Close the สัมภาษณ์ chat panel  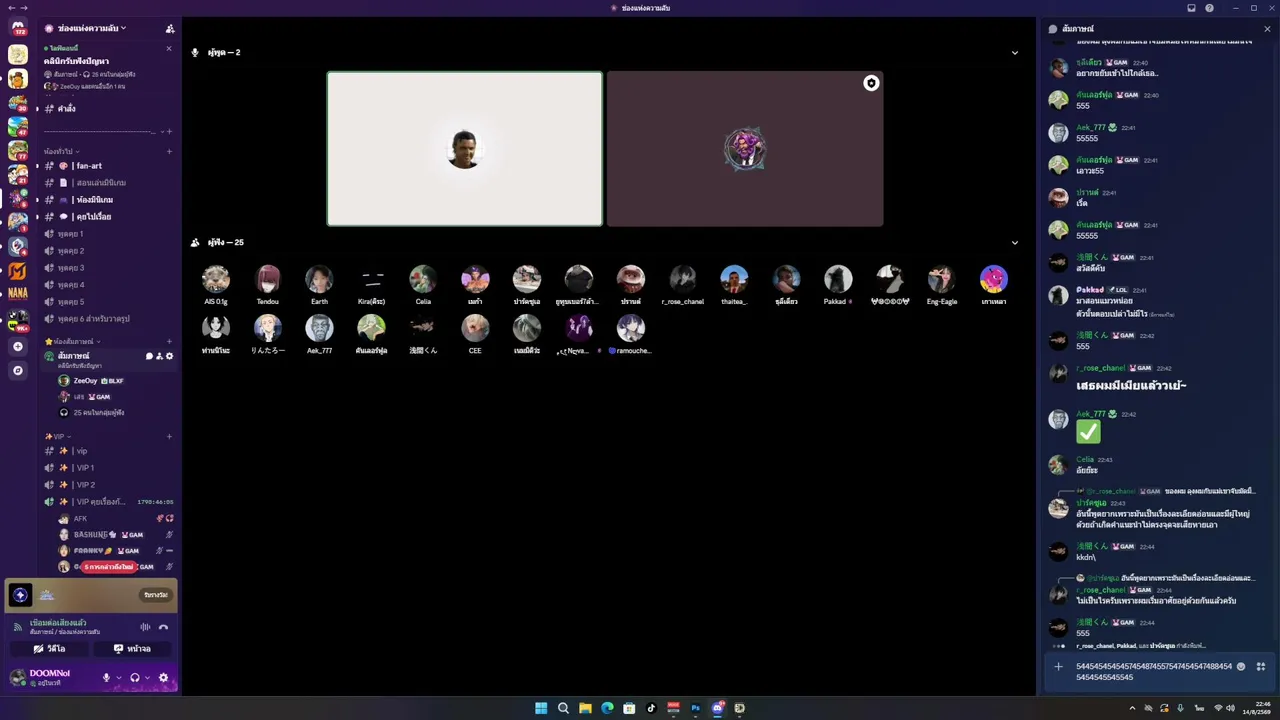(1267, 29)
